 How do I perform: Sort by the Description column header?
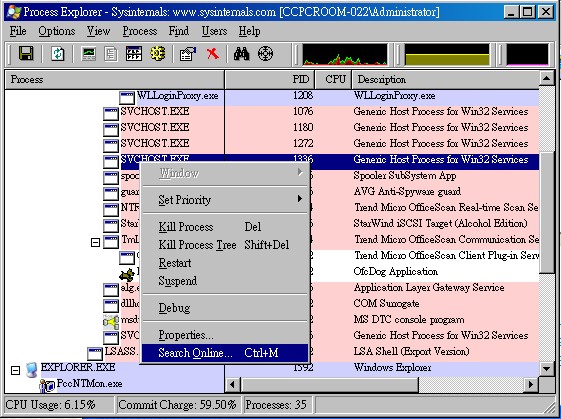pyautogui.click(x=445, y=79)
